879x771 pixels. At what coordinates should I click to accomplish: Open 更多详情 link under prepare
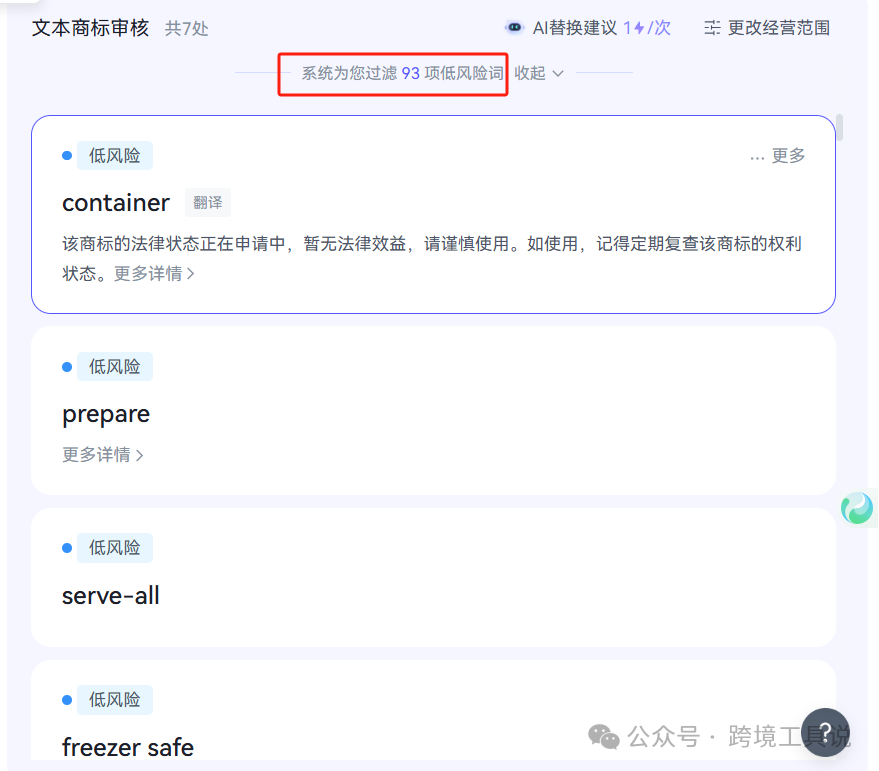[x=103, y=455]
